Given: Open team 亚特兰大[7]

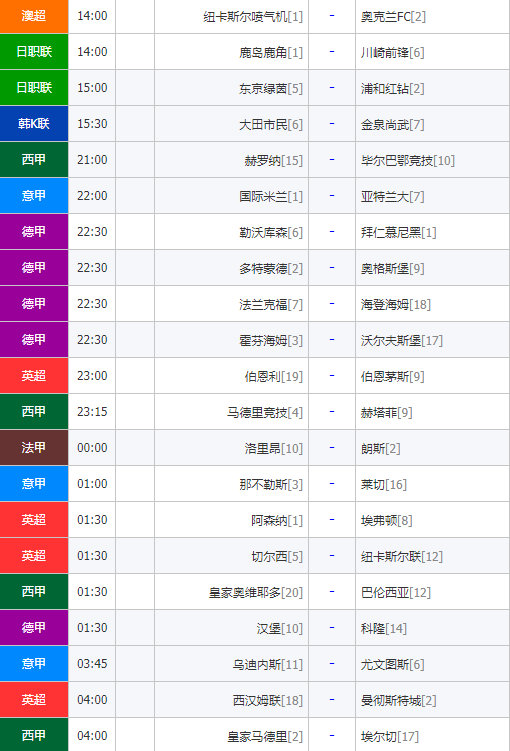Looking at the screenshot, I should (393, 196).
